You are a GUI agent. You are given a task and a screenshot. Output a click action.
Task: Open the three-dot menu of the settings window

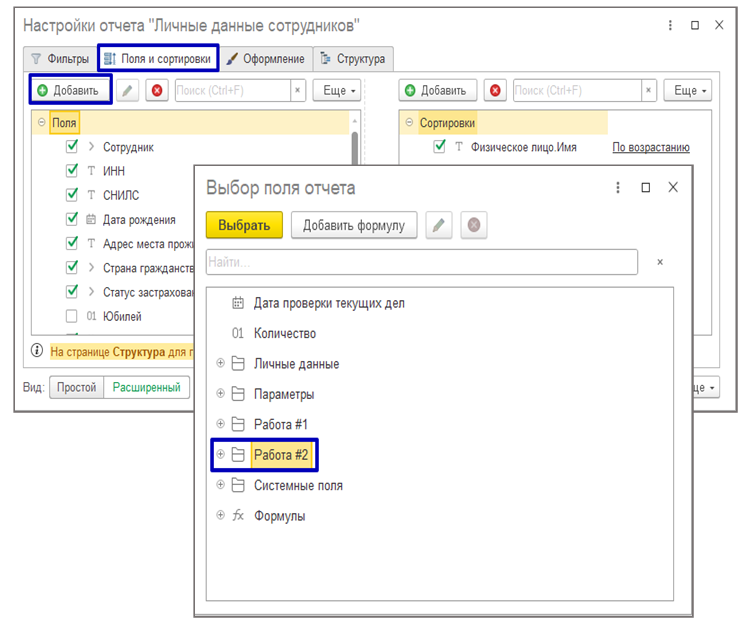tap(667, 25)
